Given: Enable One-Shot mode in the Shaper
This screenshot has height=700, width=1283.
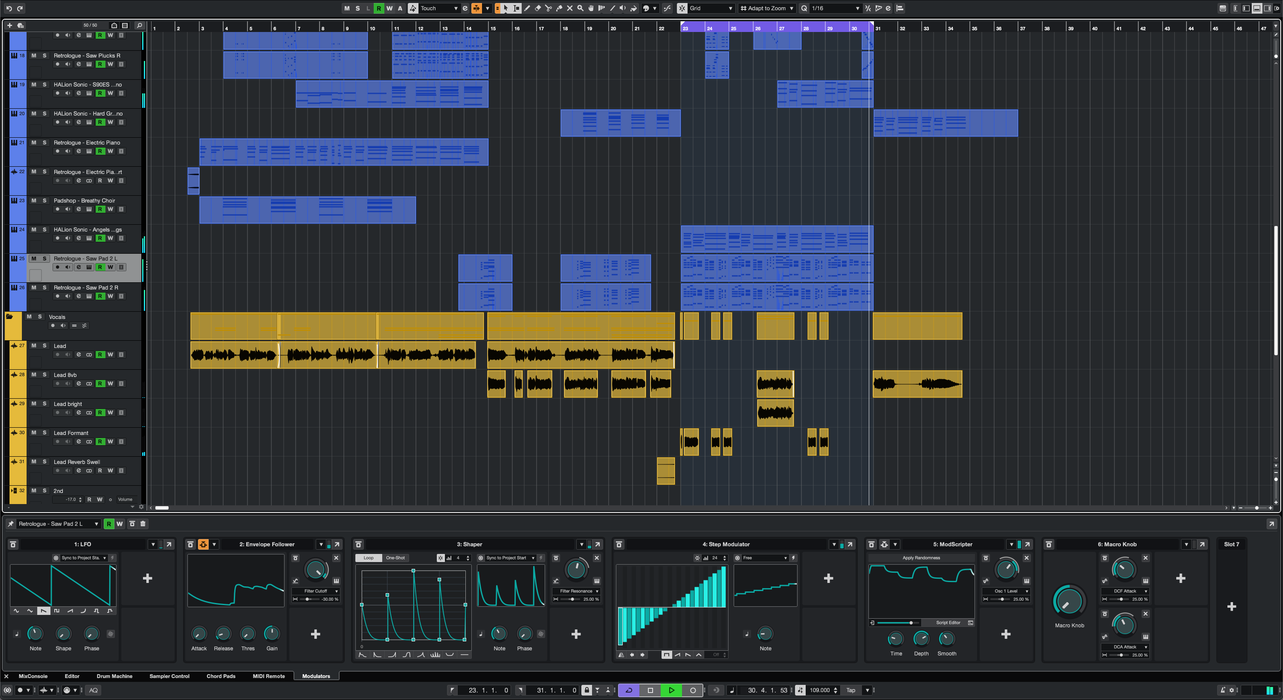Looking at the screenshot, I should [x=396, y=558].
